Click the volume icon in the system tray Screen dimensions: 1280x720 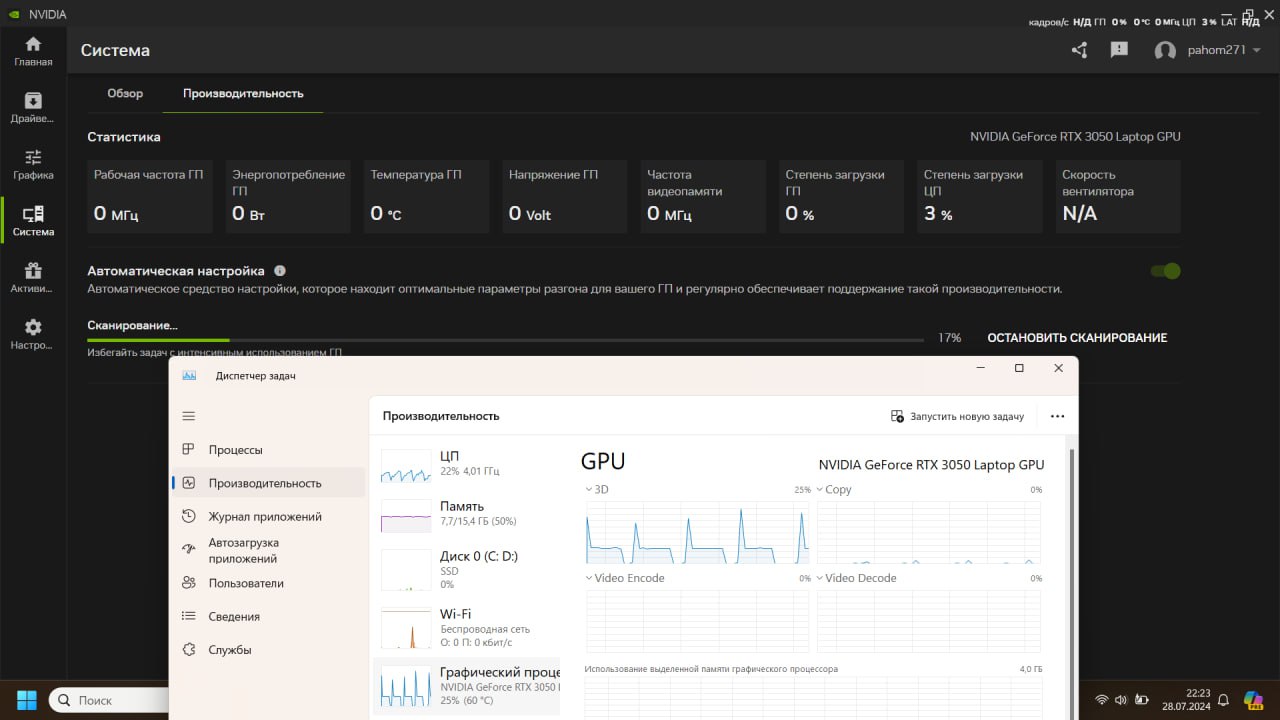click(x=1121, y=700)
